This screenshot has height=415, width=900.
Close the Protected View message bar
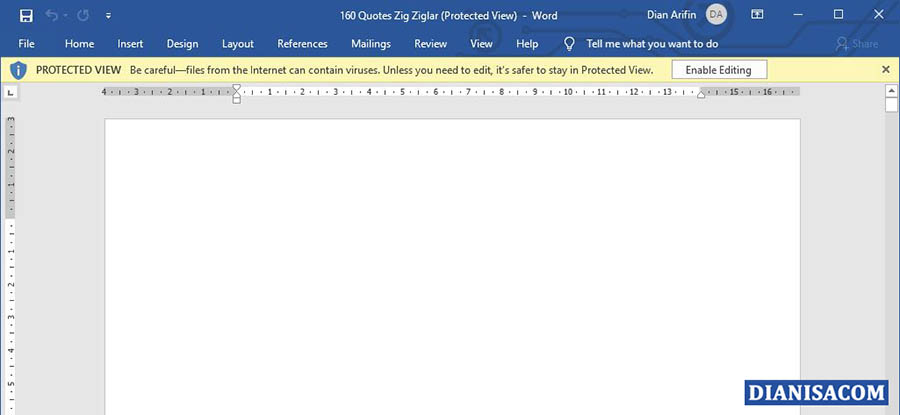[886, 69]
